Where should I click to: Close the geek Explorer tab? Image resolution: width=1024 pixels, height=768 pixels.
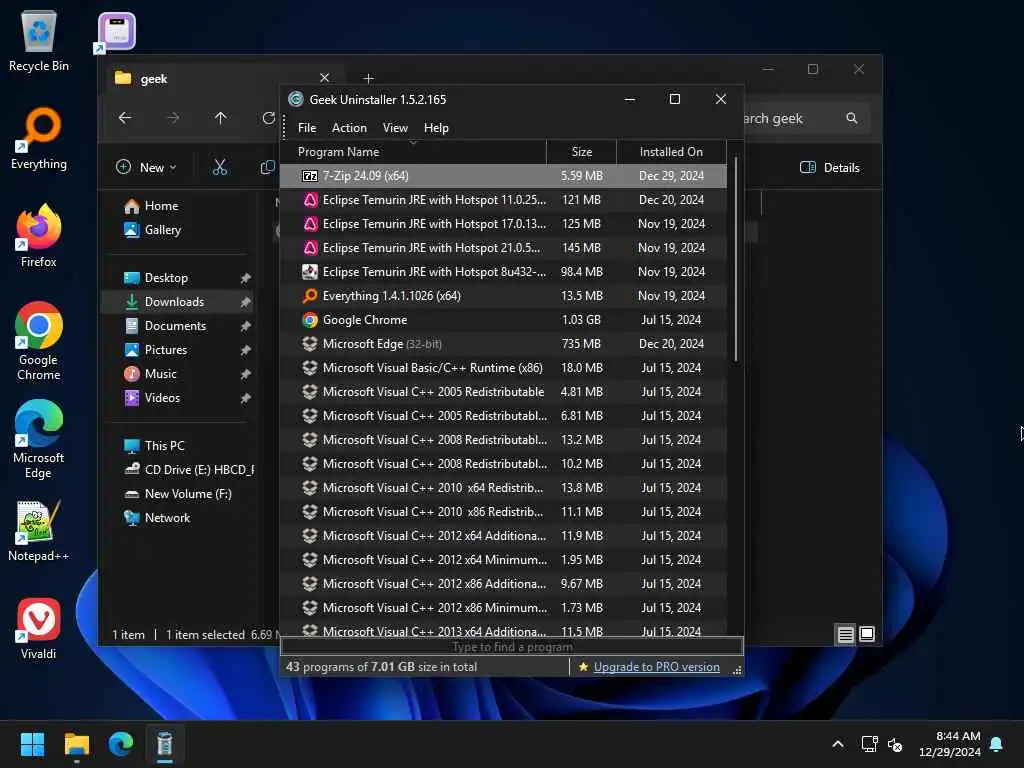(x=325, y=78)
